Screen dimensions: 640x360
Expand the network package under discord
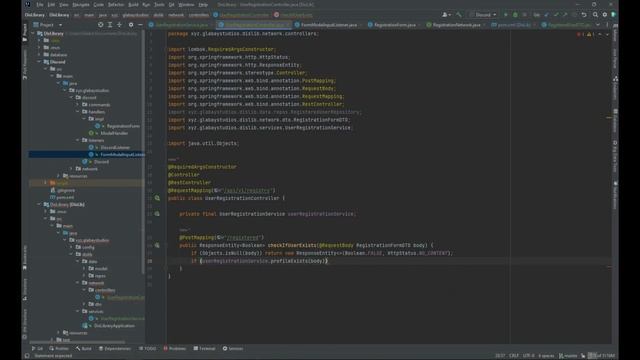pyautogui.click(x=71, y=169)
